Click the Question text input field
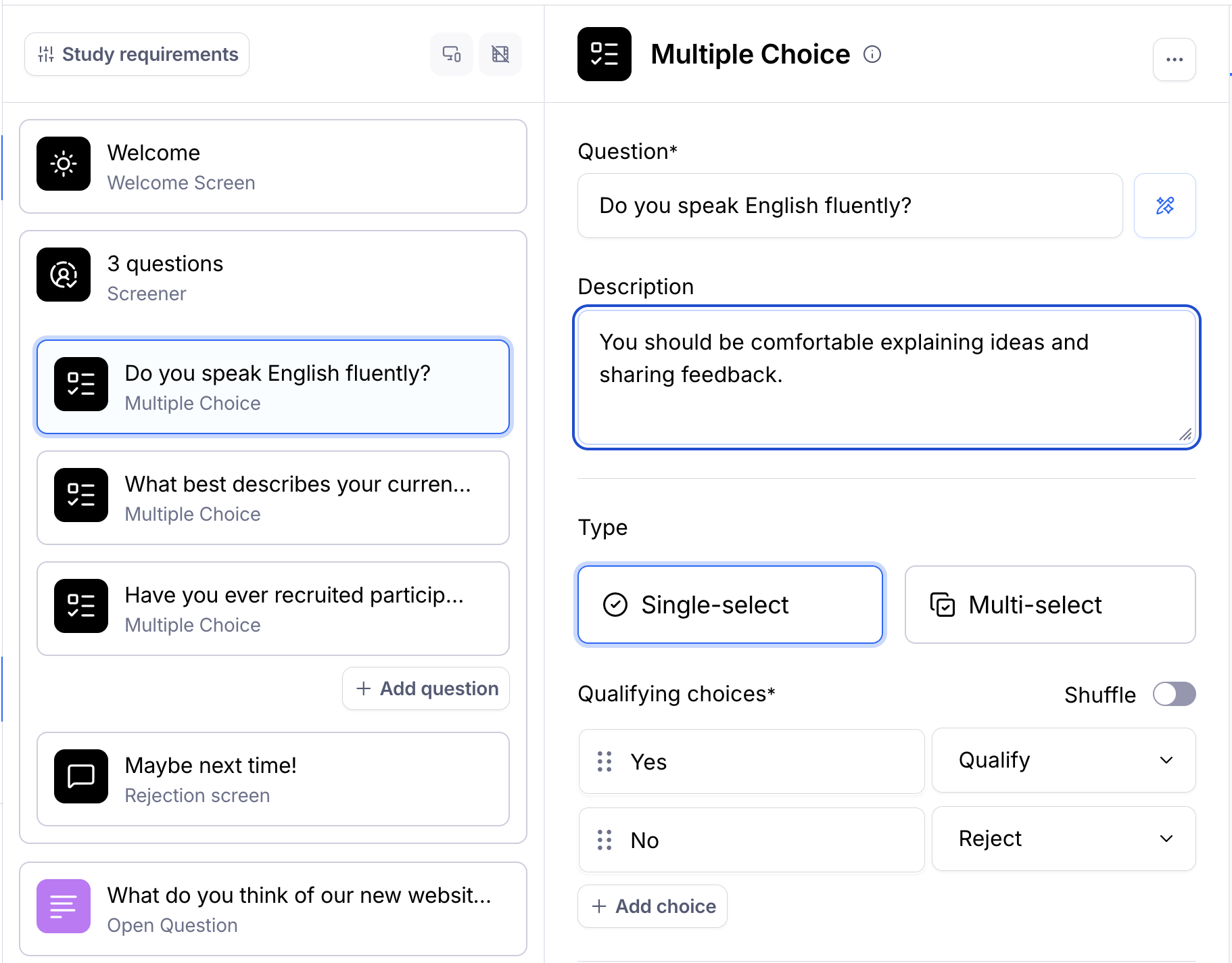 pyautogui.click(x=850, y=206)
